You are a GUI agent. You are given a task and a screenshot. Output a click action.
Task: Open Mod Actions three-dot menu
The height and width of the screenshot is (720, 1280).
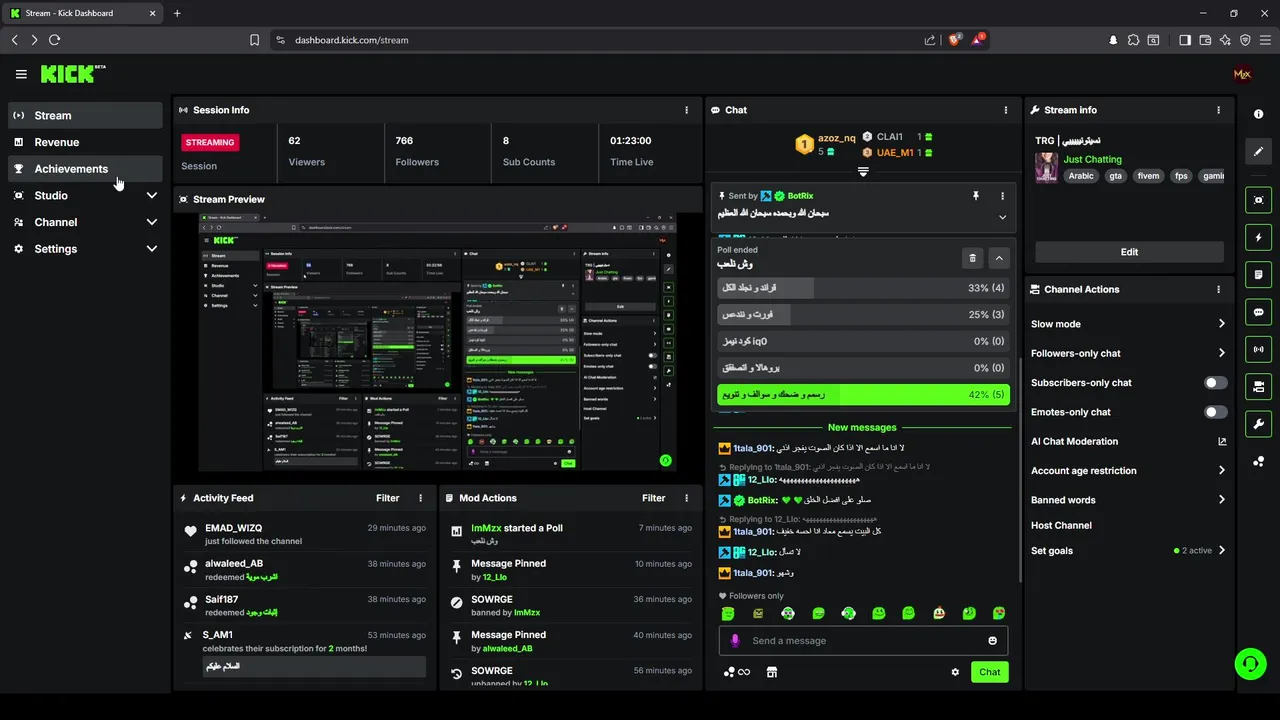point(686,498)
